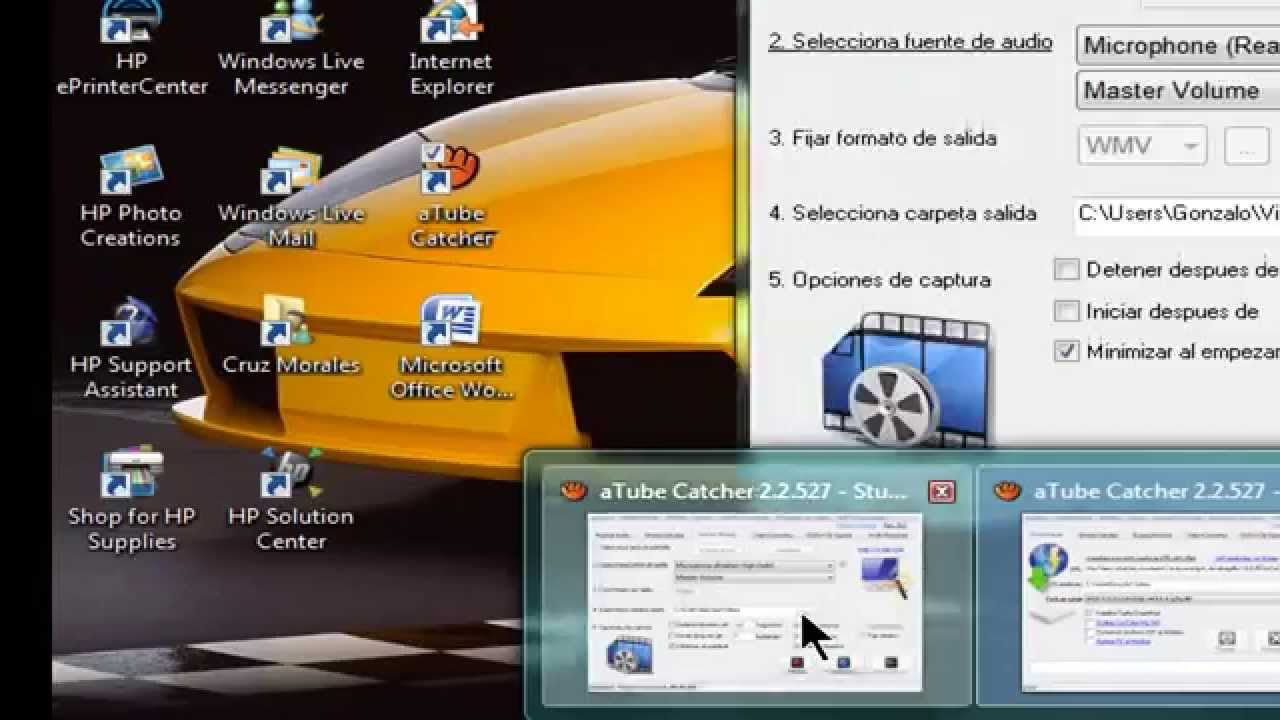Toggle the Detener despues de checkbox
Viewport: 1280px width, 720px height.
pyautogui.click(x=1067, y=270)
